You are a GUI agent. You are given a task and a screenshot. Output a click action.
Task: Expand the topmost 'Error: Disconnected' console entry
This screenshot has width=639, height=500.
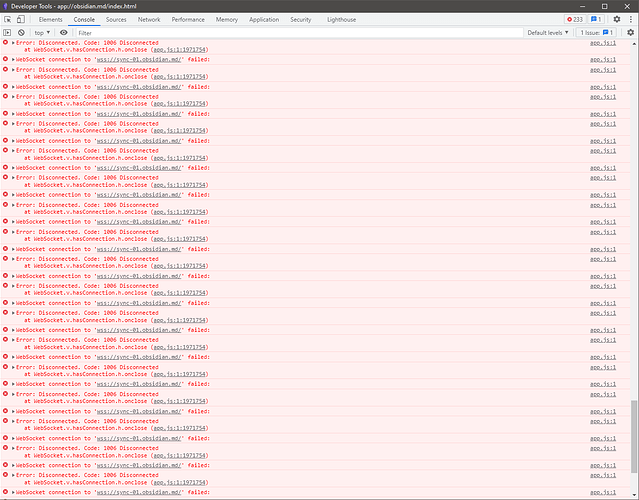click(x=13, y=43)
